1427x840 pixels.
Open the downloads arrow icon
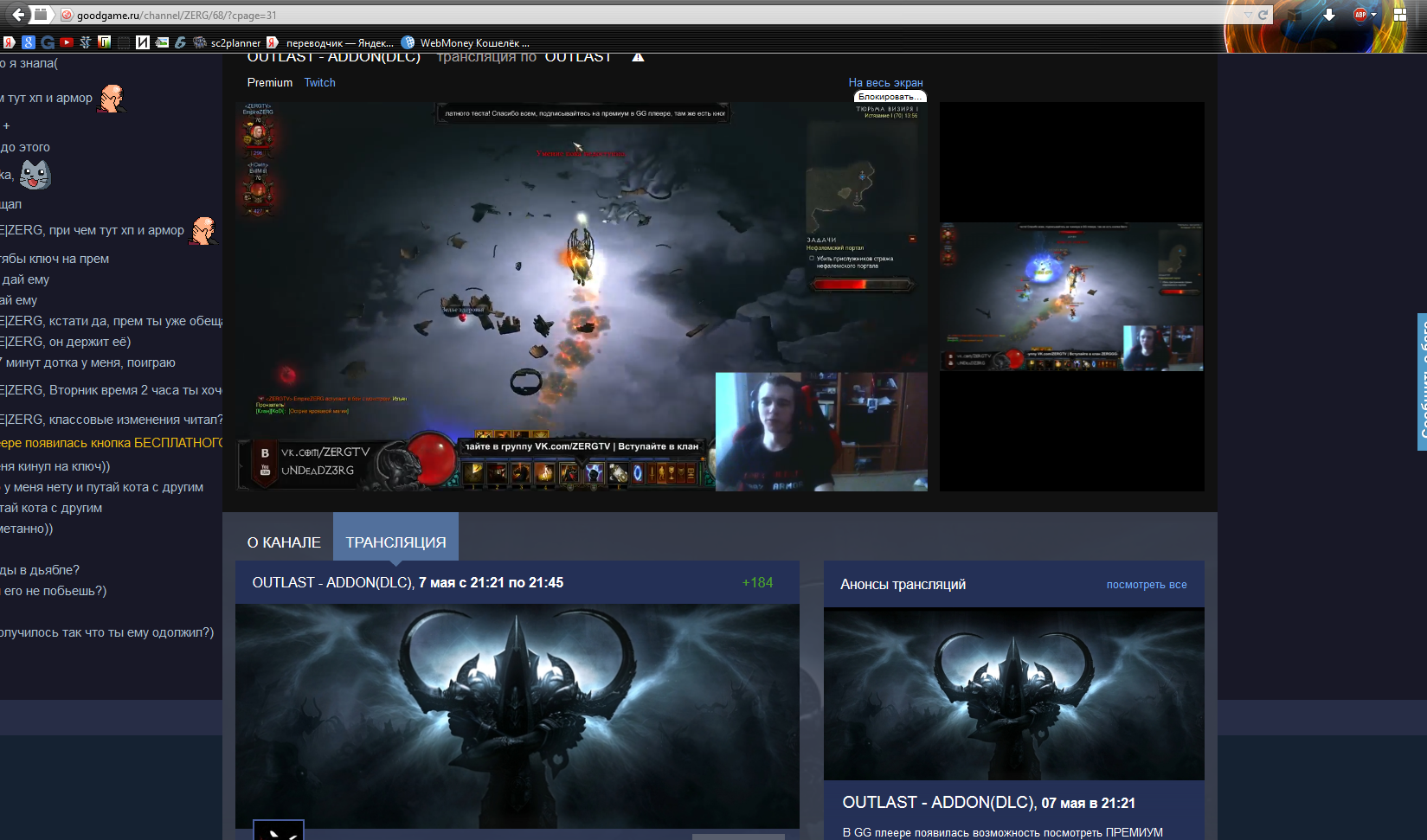(x=1329, y=15)
